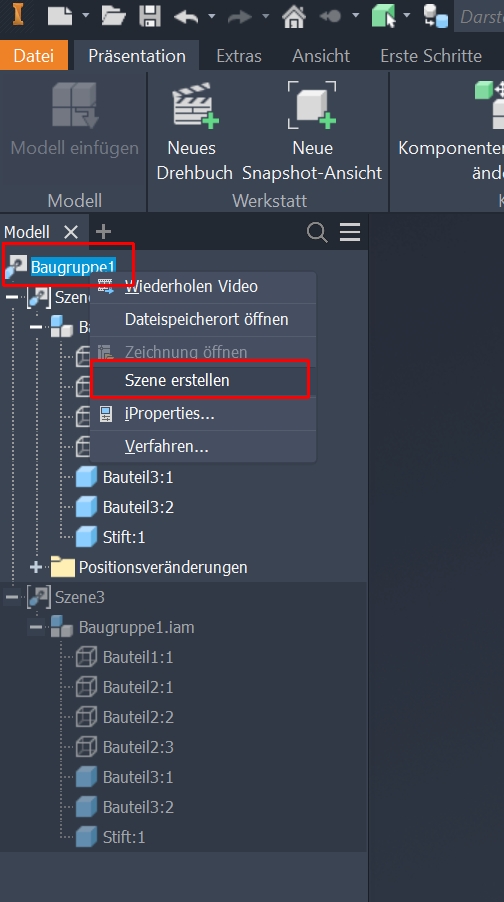Switch to the Extras ribbon tab
504x902 pixels.
pos(239,56)
